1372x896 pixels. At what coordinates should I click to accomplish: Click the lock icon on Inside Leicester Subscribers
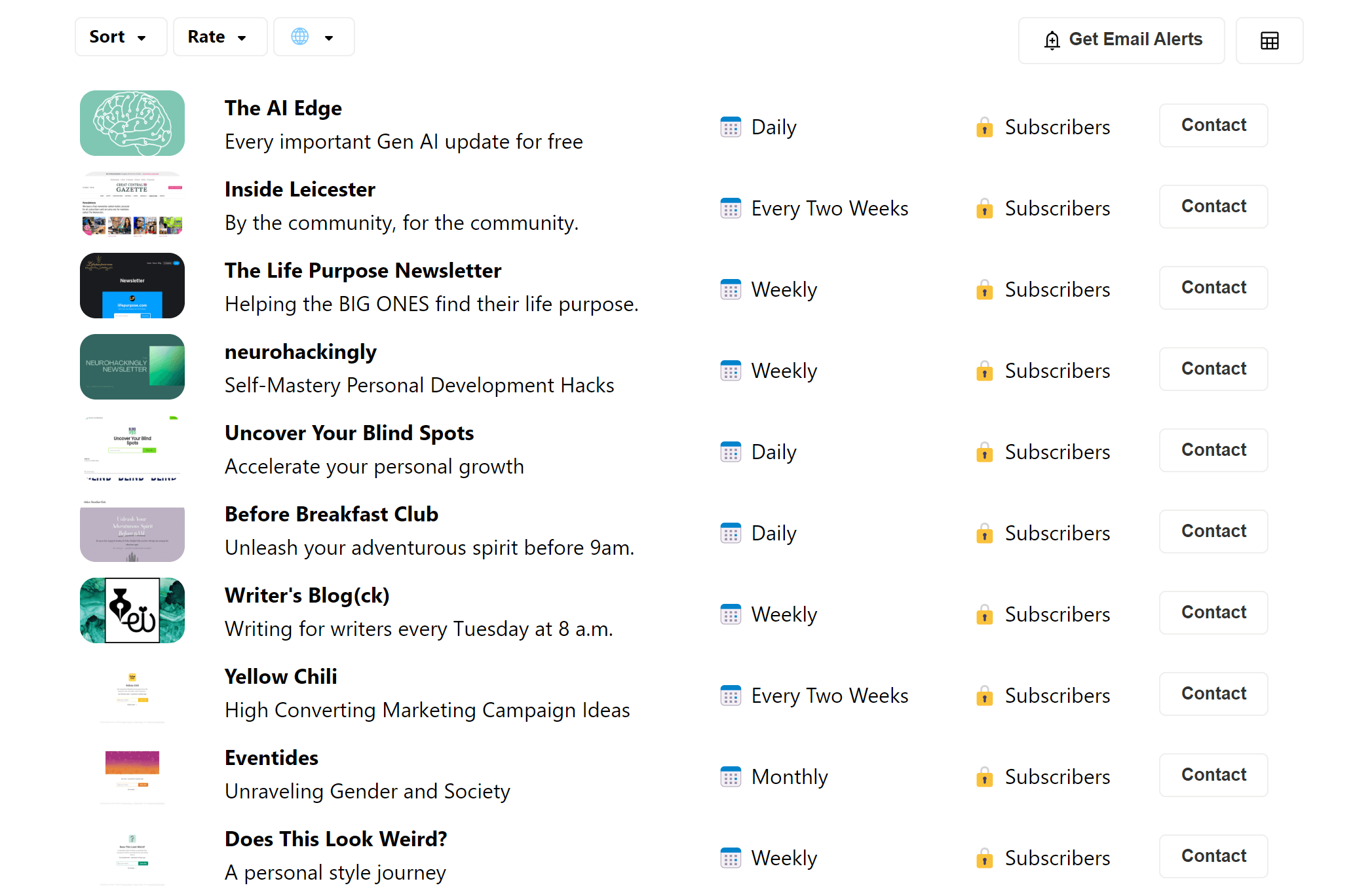(983, 209)
